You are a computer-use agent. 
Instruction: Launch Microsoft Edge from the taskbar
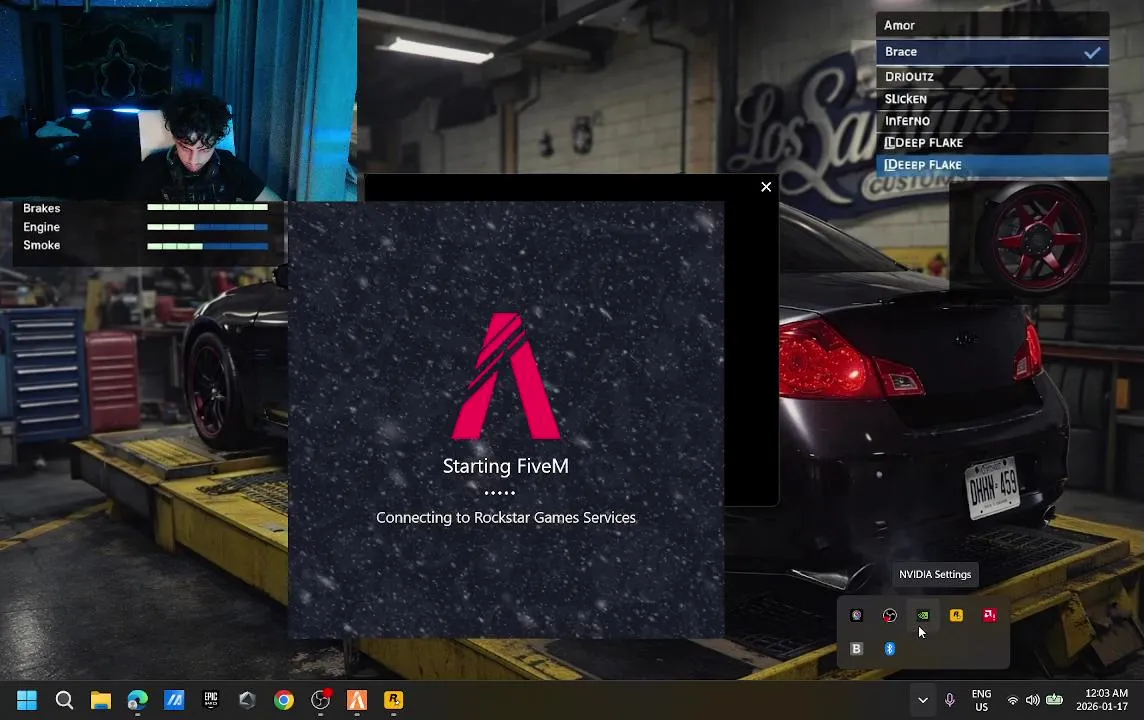click(x=137, y=700)
